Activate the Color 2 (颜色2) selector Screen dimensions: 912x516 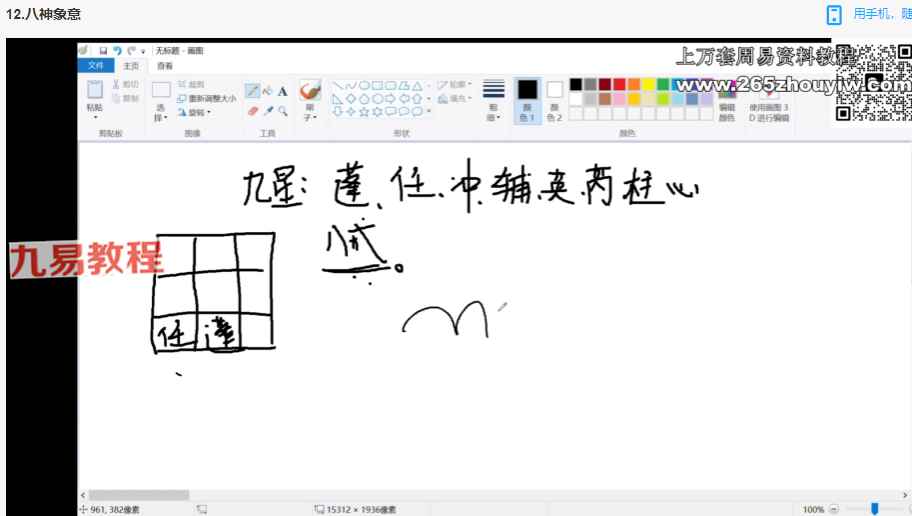[x=554, y=100]
